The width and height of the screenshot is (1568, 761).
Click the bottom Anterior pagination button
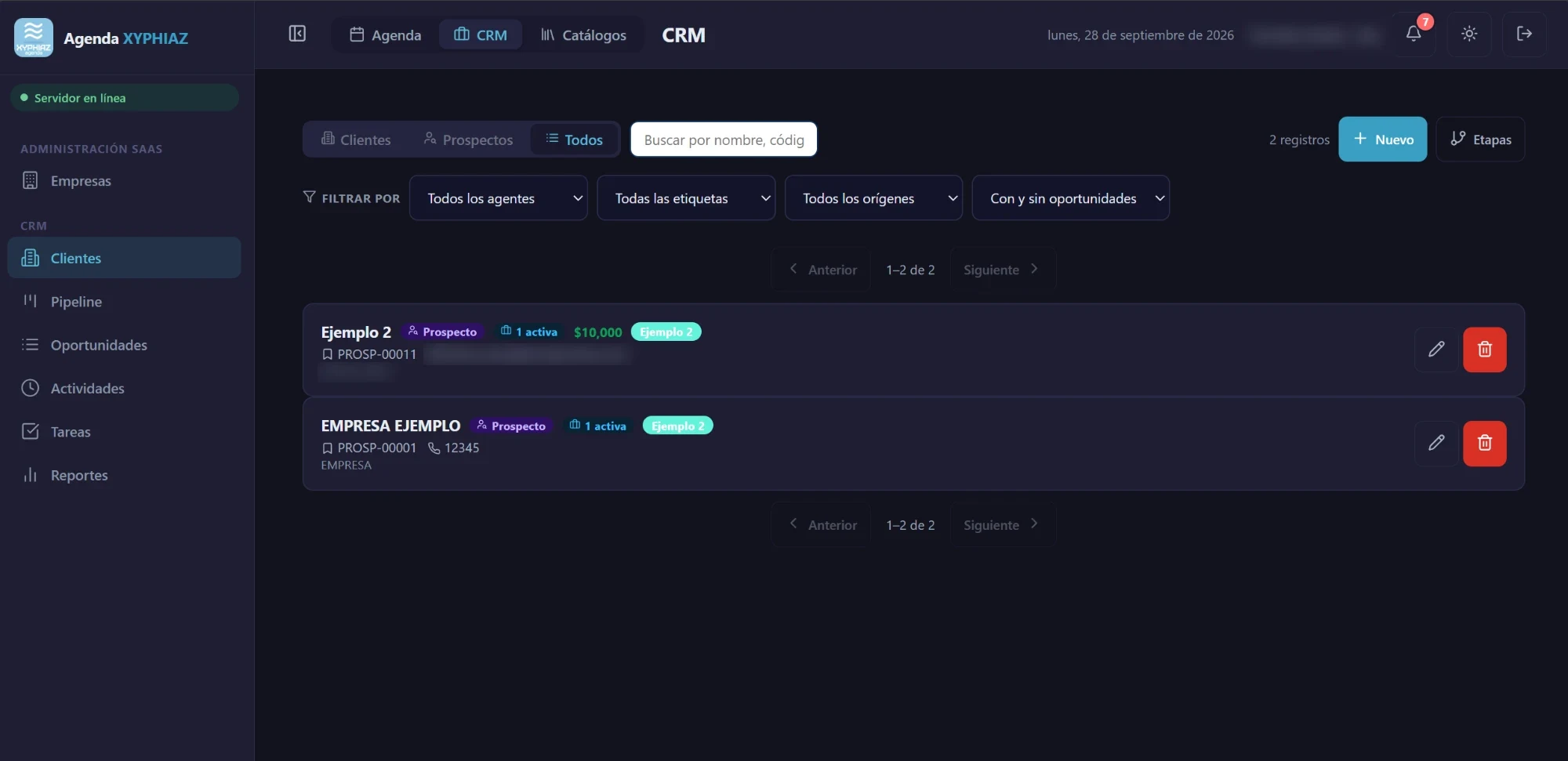[822, 525]
